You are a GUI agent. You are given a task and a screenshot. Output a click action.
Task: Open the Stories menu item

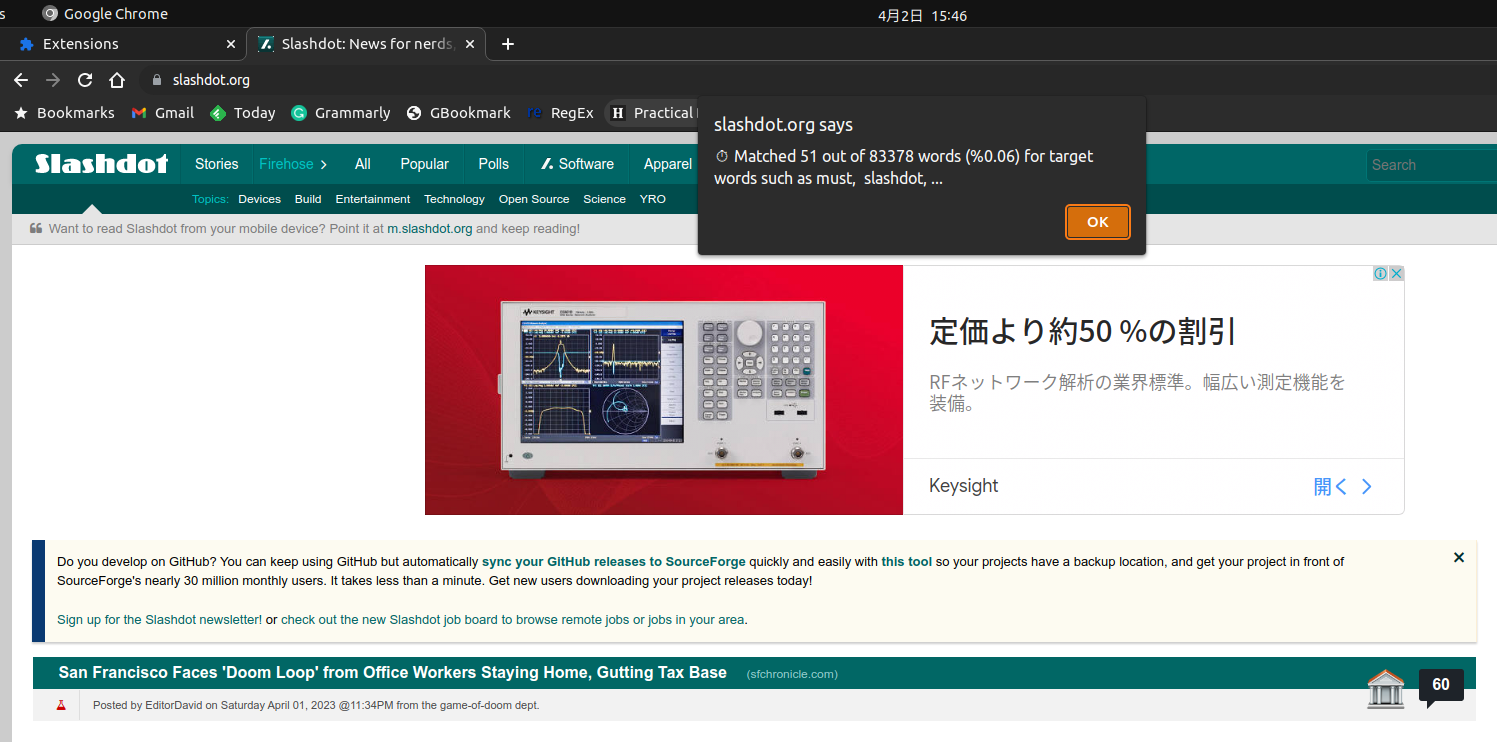217,164
